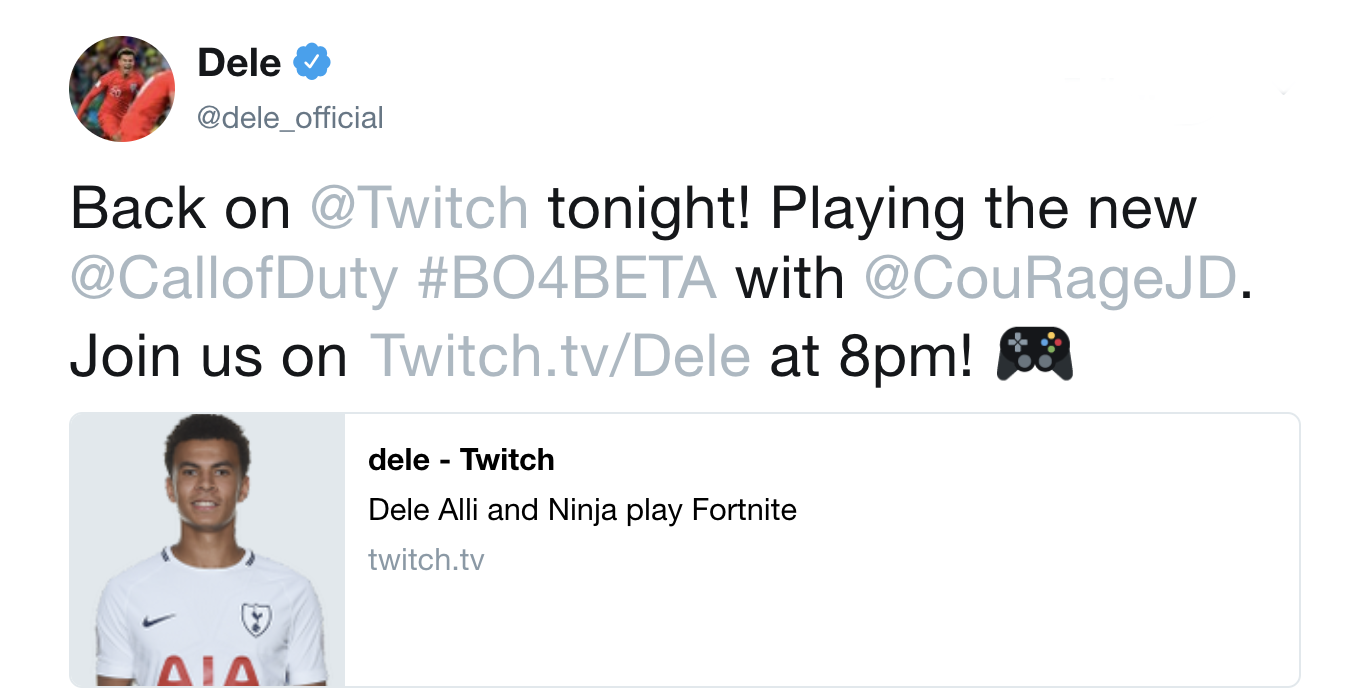Click the 'dele - Twitch' card title

[x=461, y=460]
